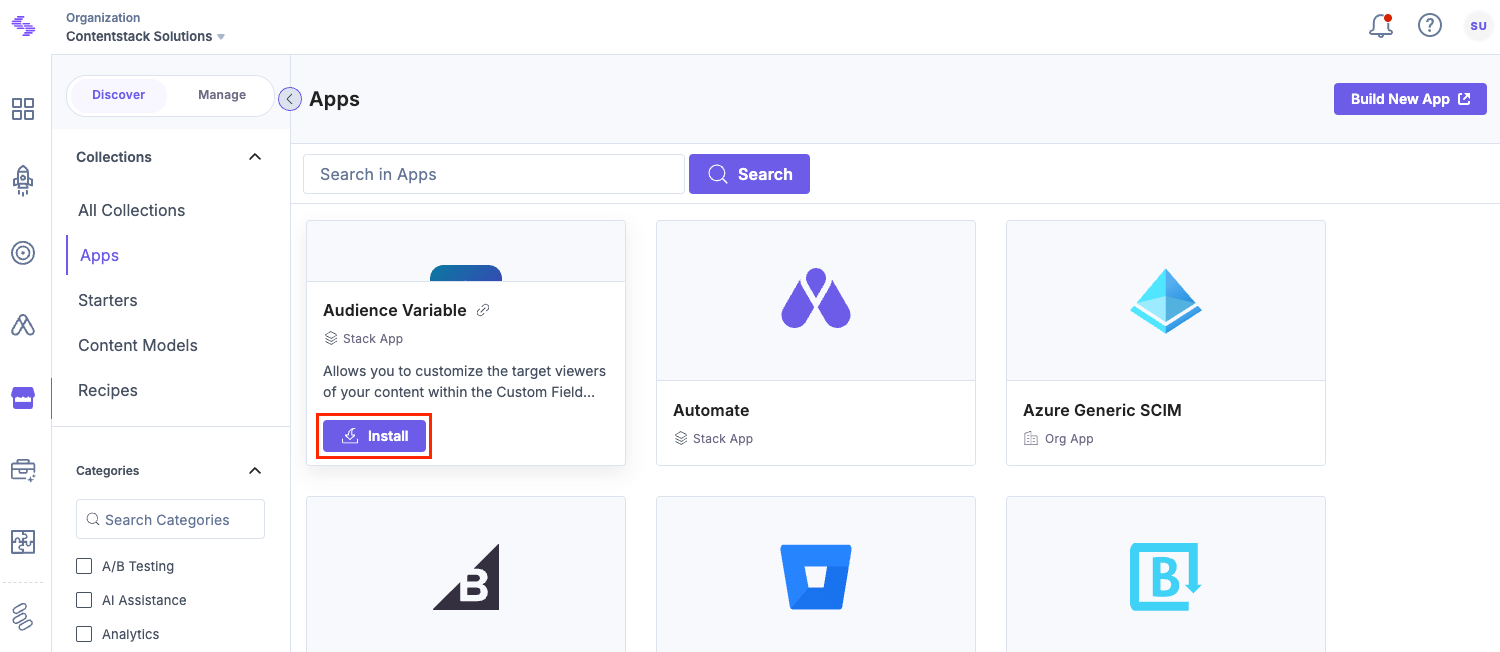Open the dashboard grid icon in sidebar
The width and height of the screenshot is (1500, 652).
coord(23,109)
